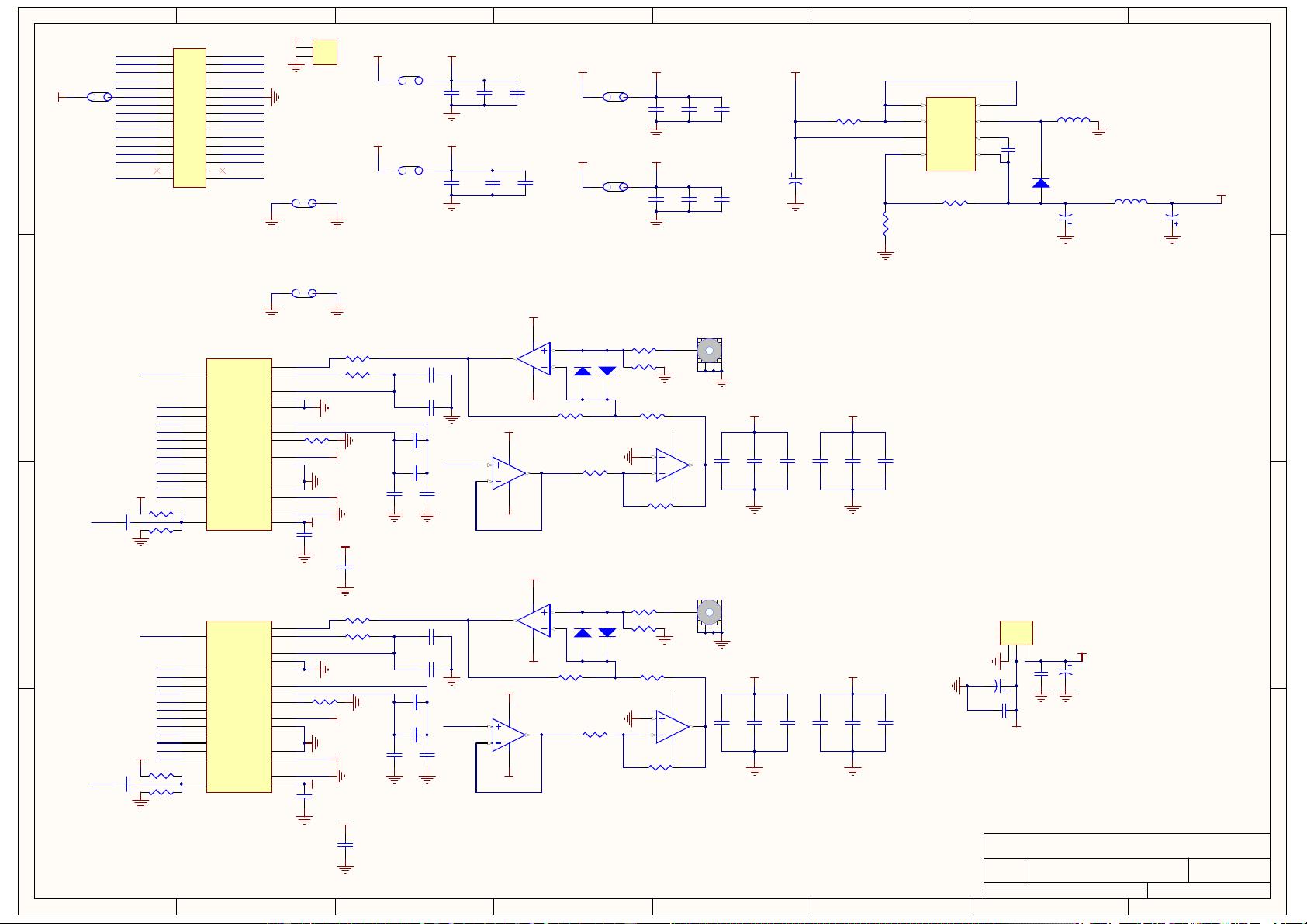
Task: Select the series resistor feeding the trimpot
Action: click(642, 351)
